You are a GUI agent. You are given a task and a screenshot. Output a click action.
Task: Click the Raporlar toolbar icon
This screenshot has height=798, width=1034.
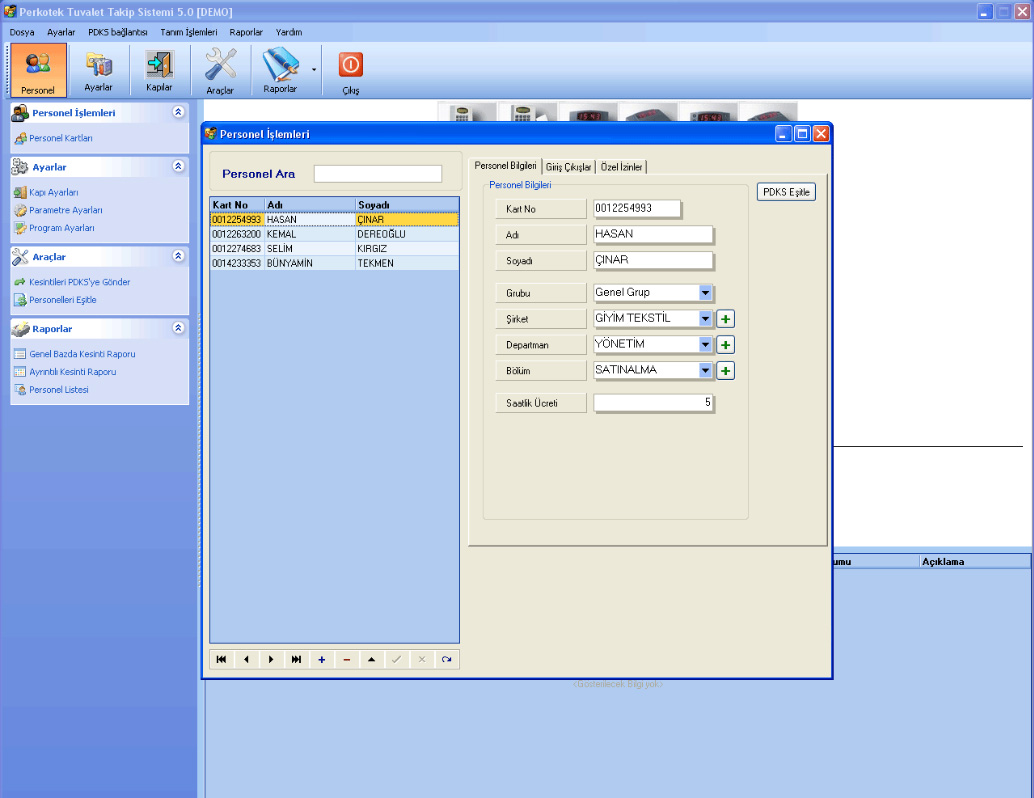tap(280, 71)
